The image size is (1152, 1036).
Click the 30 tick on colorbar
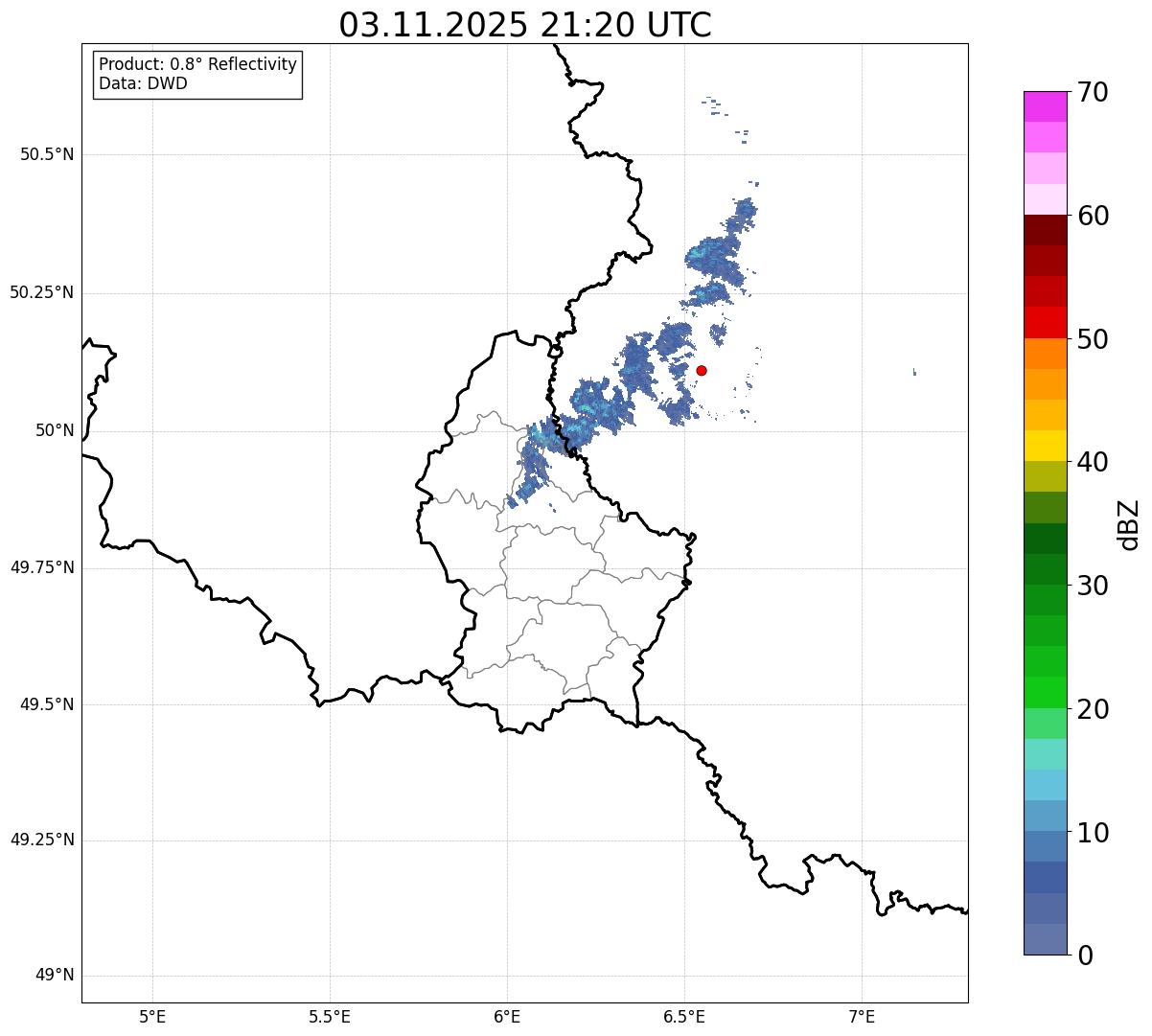pyautogui.click(x=1093, y=586)
